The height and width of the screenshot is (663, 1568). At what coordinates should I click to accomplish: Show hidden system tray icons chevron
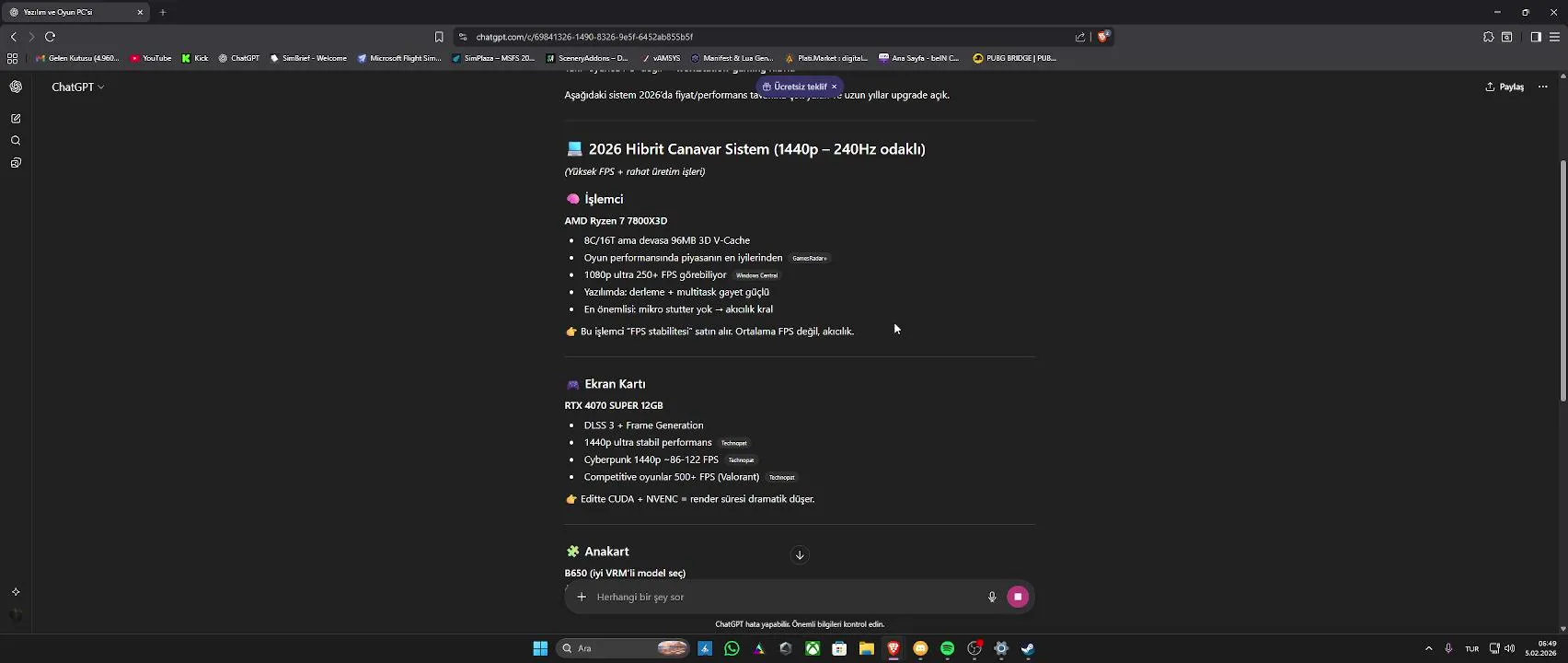pos(1428,648)
